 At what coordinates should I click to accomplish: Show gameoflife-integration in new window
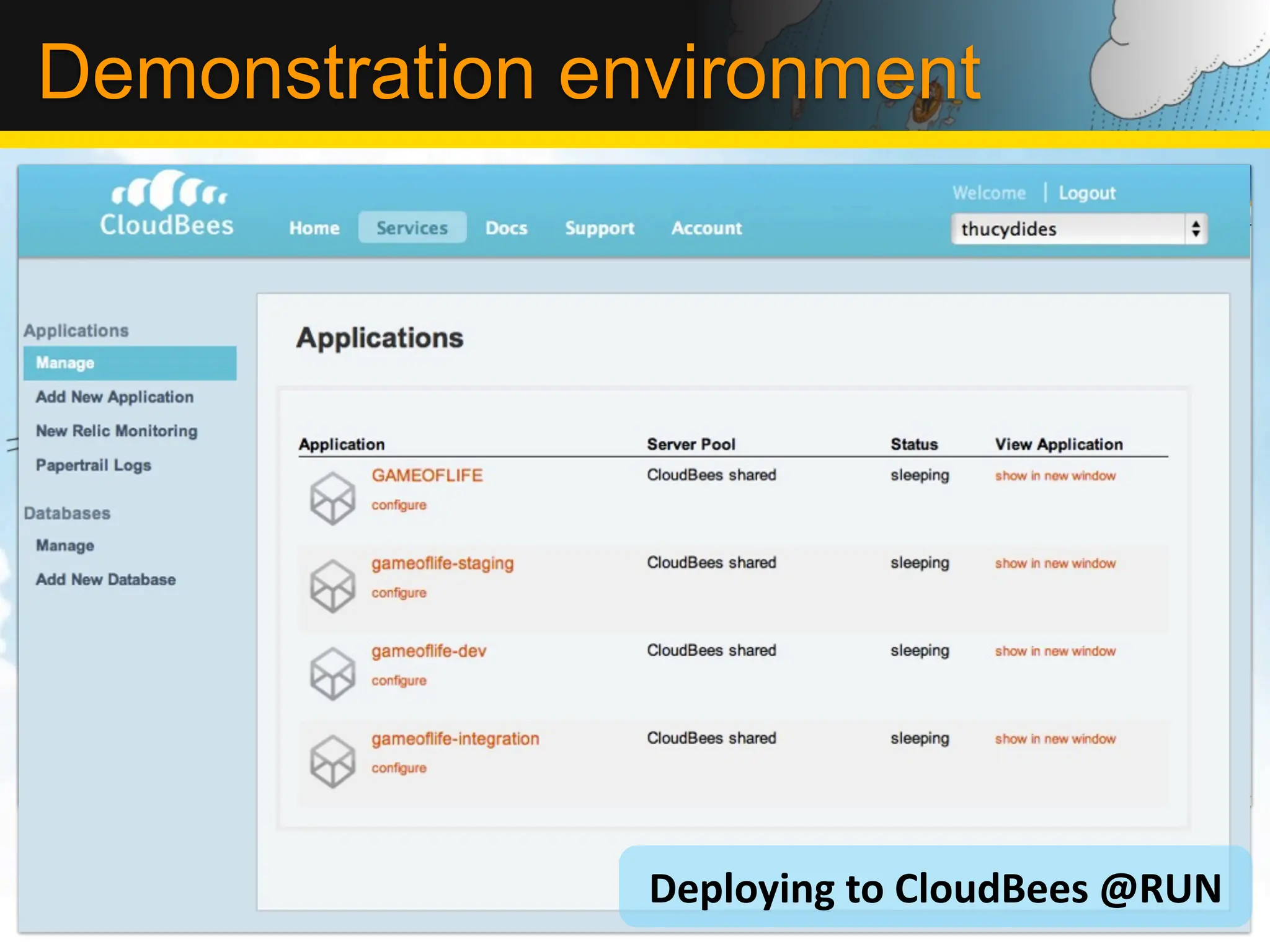click(x=1055, y=739)
